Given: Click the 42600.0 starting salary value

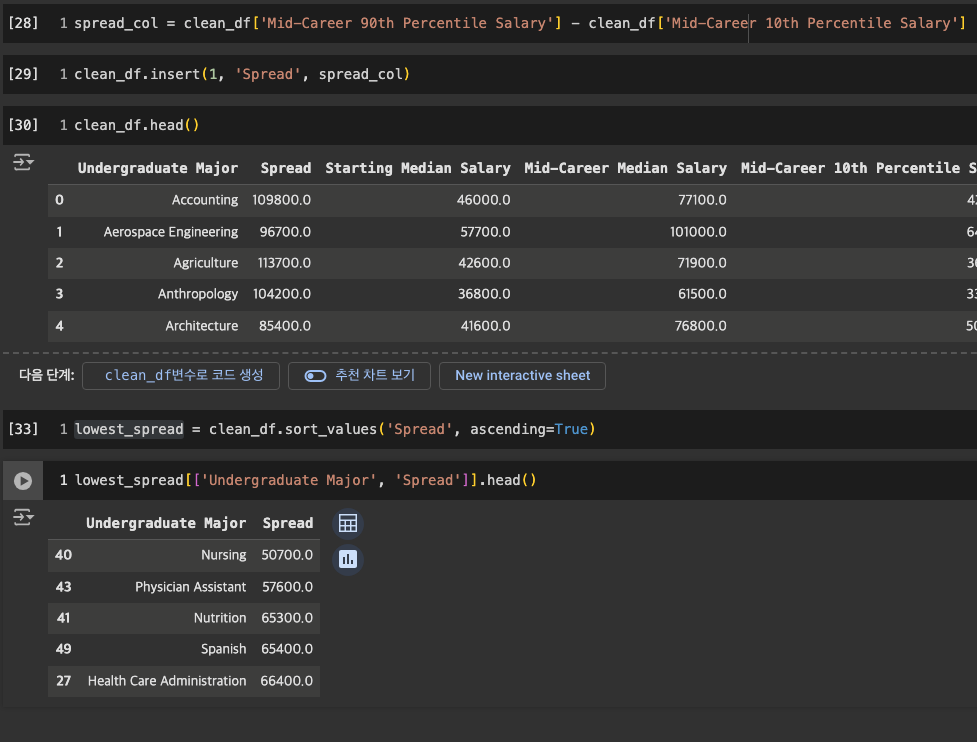Looking at the screenshot, I should (x=484, y=263).
